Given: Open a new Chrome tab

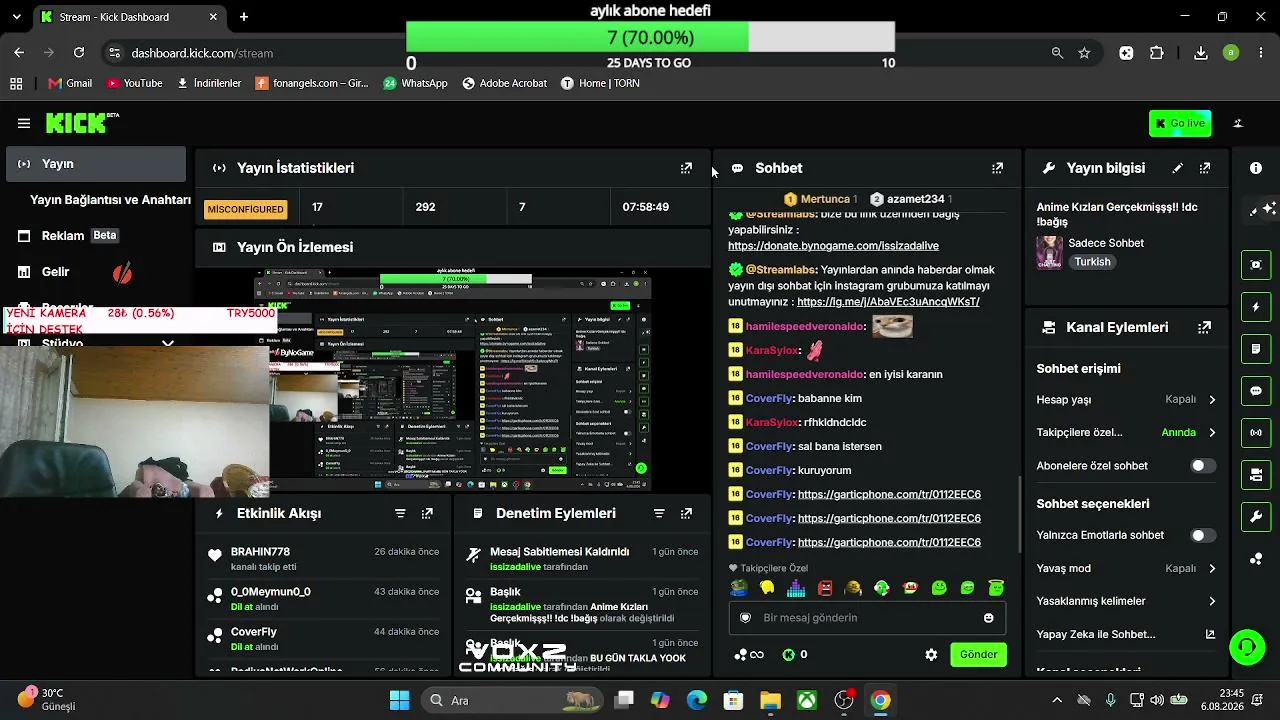Looking at the screenshot, I should tap(244, 17).
